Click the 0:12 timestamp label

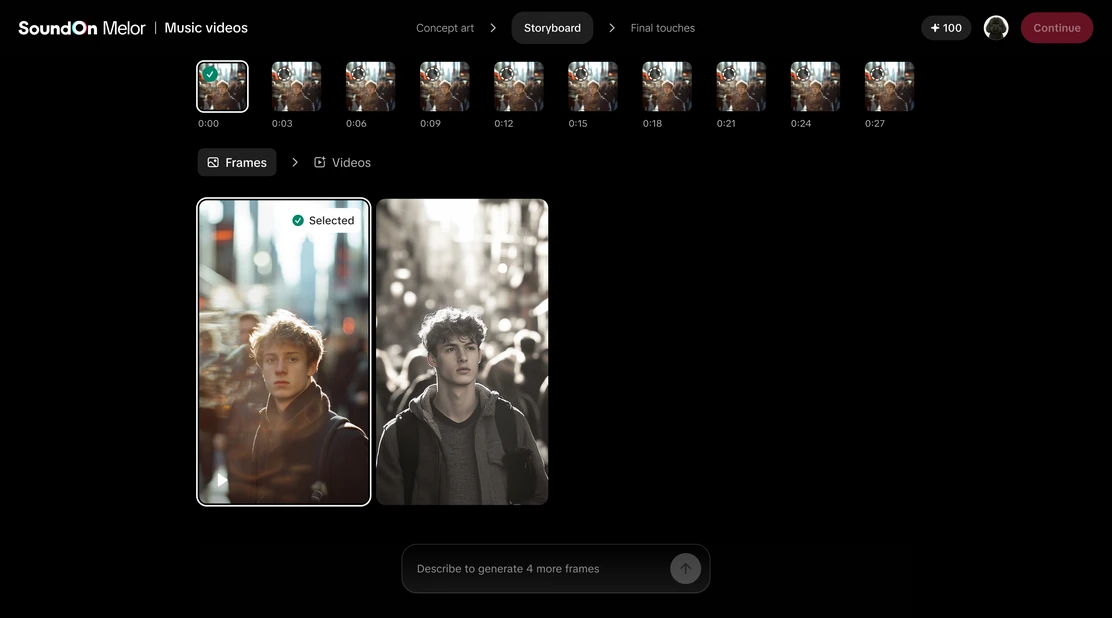click(504, 123)
